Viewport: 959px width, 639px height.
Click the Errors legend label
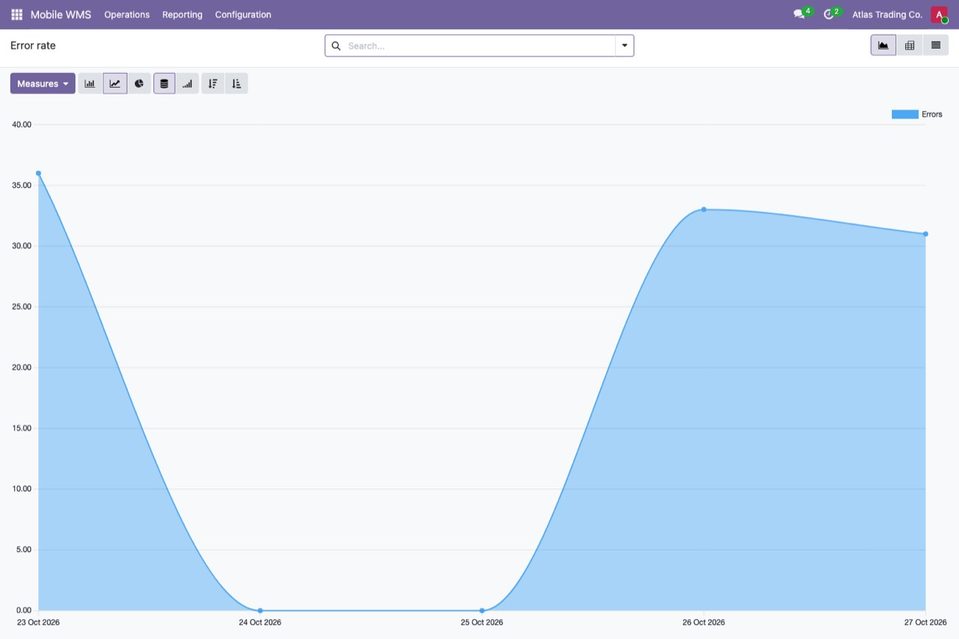(931, 114)
